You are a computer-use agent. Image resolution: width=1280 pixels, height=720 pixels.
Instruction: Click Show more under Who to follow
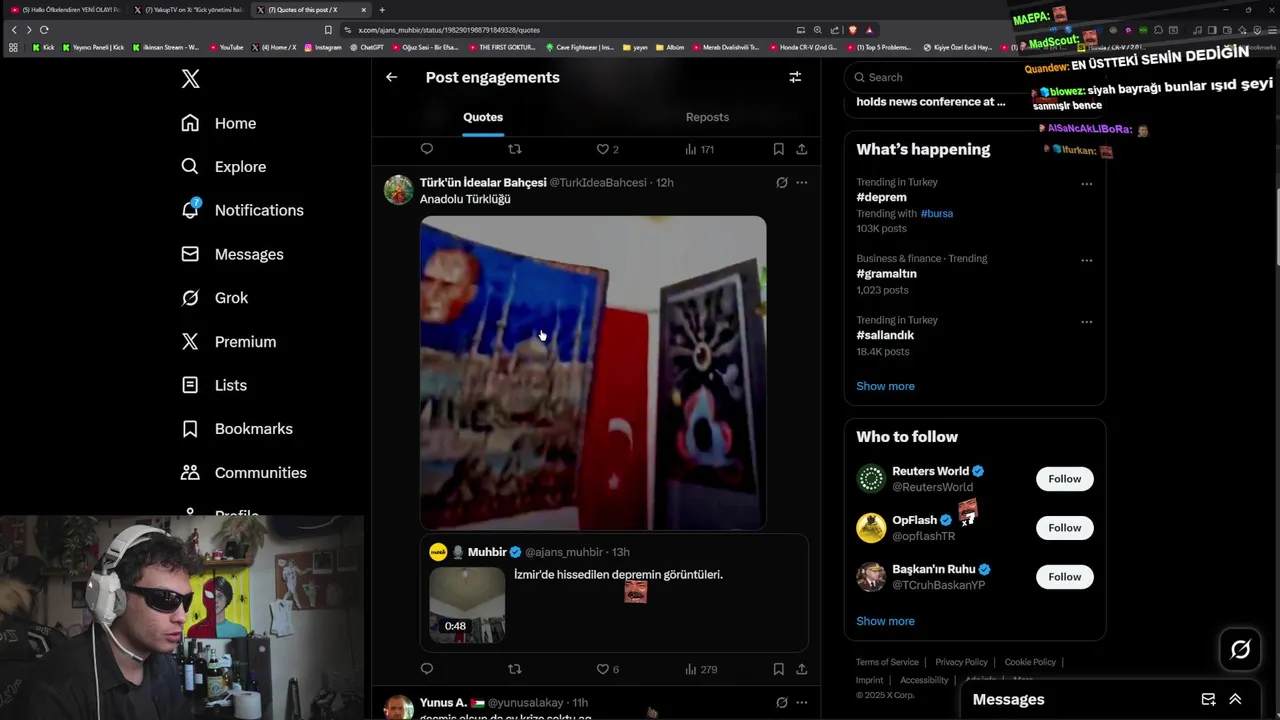pos(885,621)
